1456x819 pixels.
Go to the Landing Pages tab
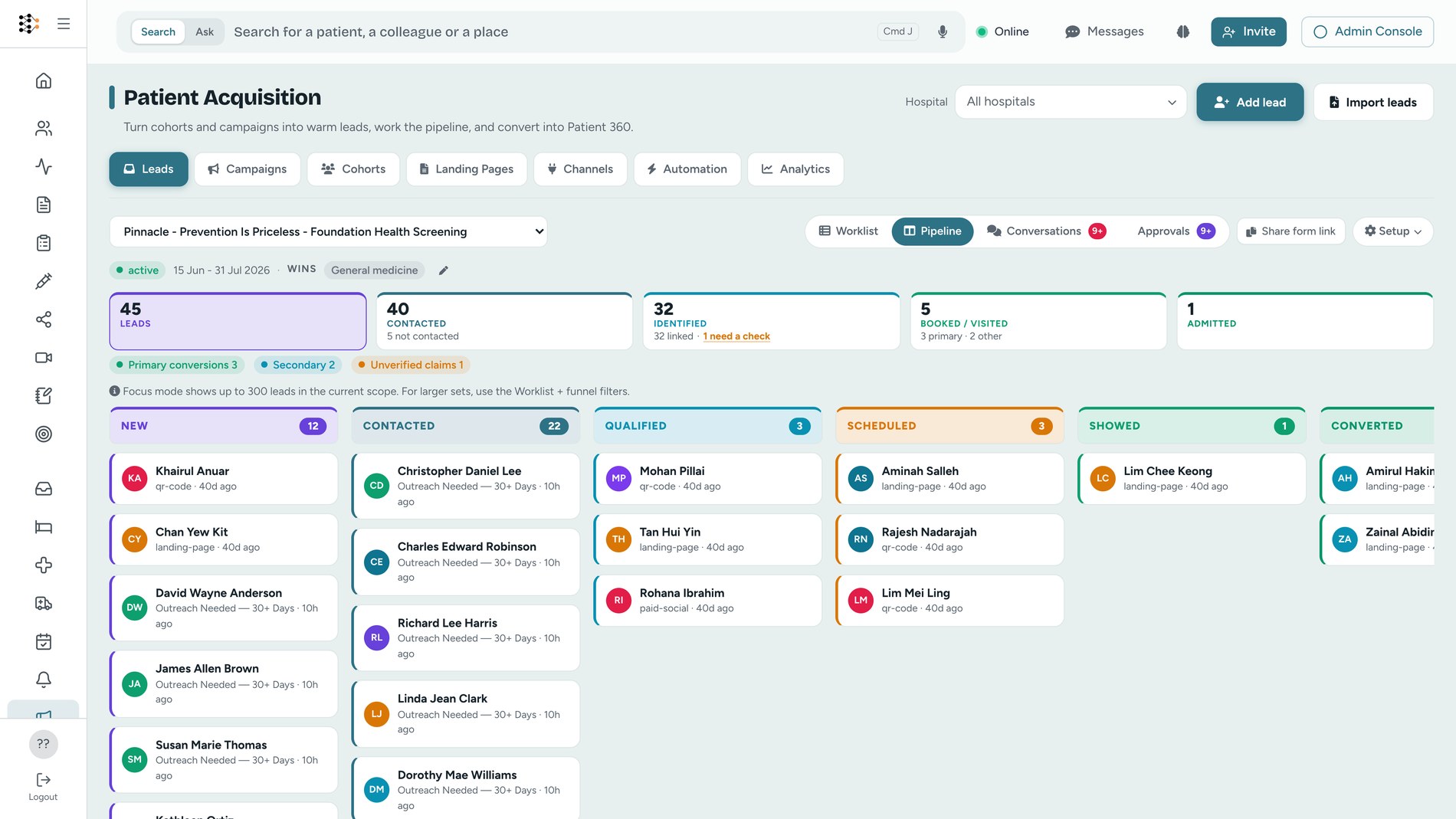click(x=467, y=169)
